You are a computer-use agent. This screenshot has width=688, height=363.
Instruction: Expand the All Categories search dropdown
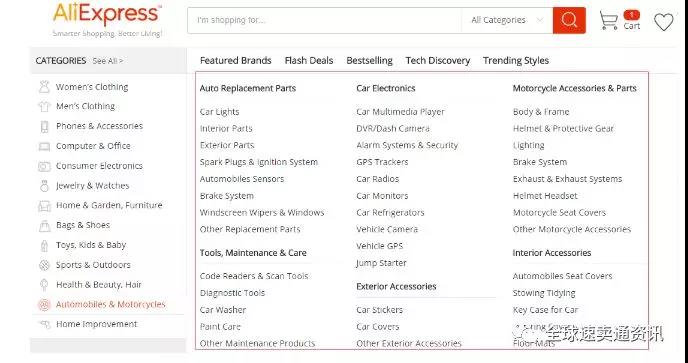coord(507,20)
